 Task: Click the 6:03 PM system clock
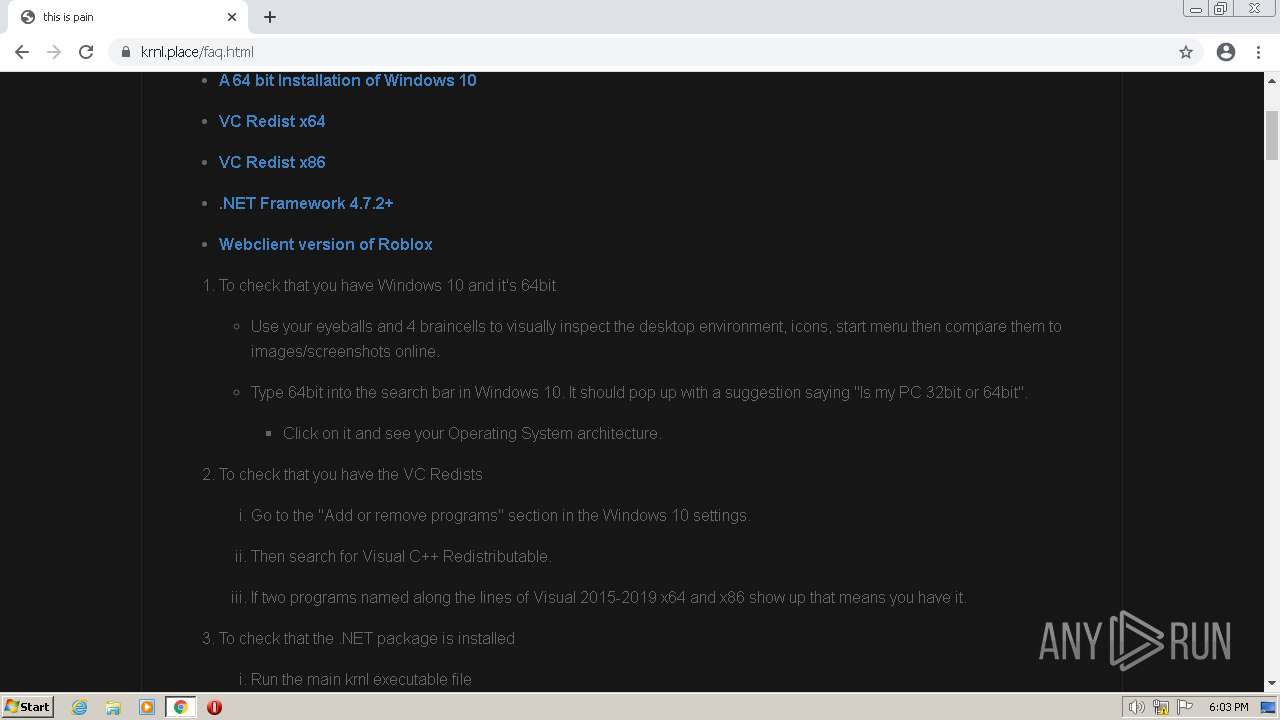(x=1228, y=707)
